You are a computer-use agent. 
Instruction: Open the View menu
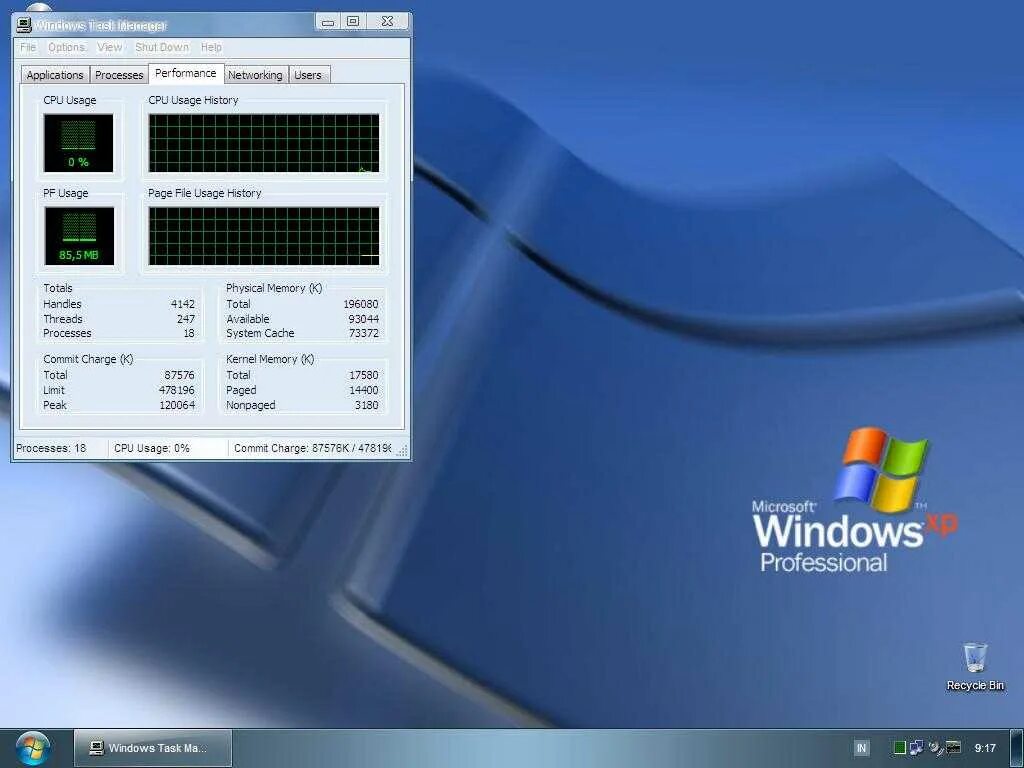[110, 47]
